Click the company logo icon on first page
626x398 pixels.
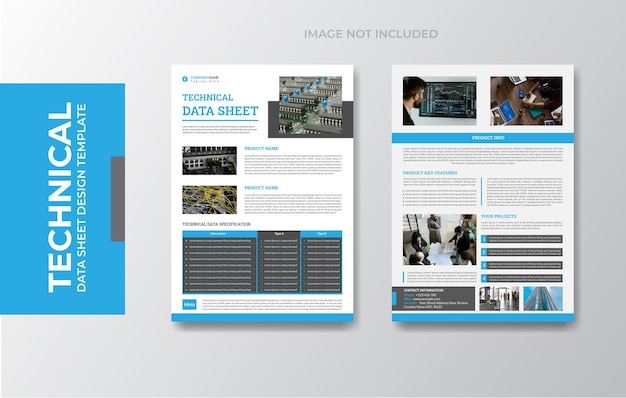coord(185,79)
